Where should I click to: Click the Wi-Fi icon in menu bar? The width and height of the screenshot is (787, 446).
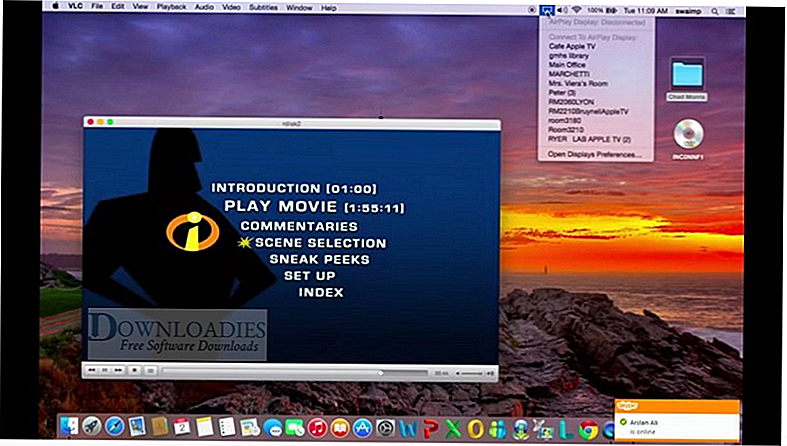tap(577, 10)
